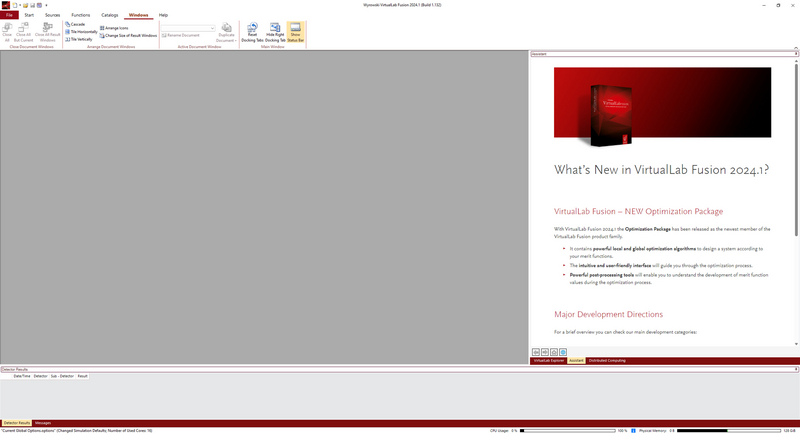Click the Assistant back navigation arrow icon
Image resolution: width=800 pixels, height=434 pixels.
pos(536,352)
